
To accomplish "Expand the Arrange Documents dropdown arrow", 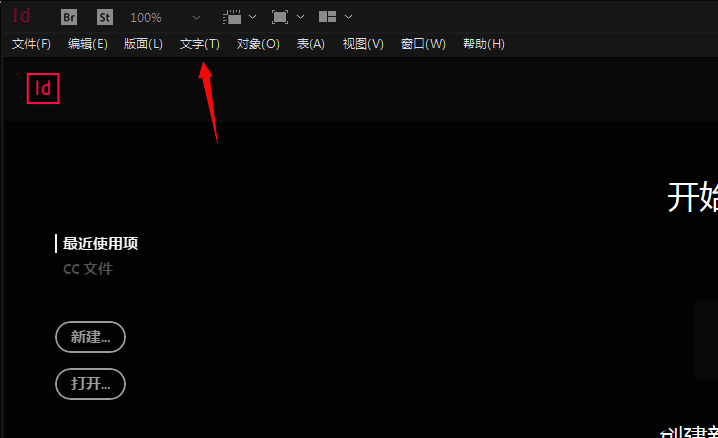I will [348, 17].
